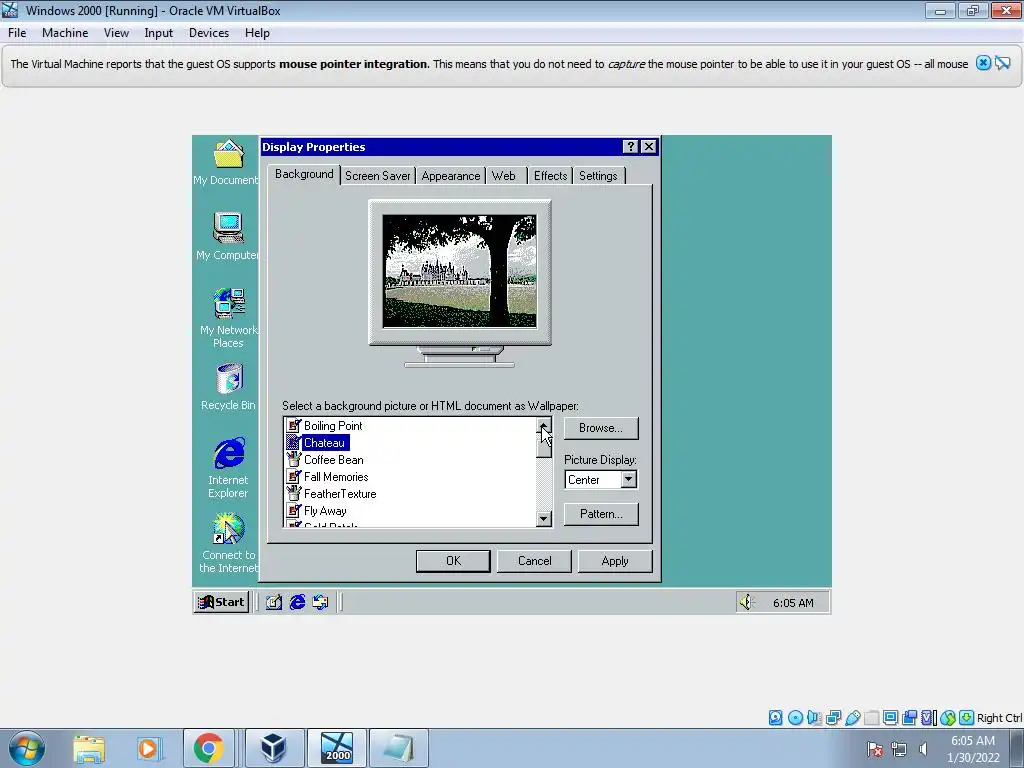Viewport: 1024px width, 768px height.
Task: Click VirtualBox display indicator icon
Action: click(x=890, y=718)
